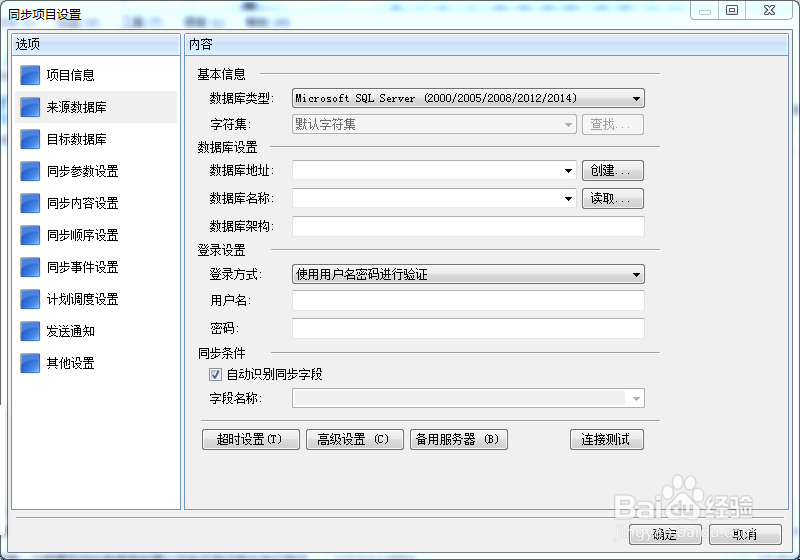Open the 登录方式 dropdown

tap(468, 274)
